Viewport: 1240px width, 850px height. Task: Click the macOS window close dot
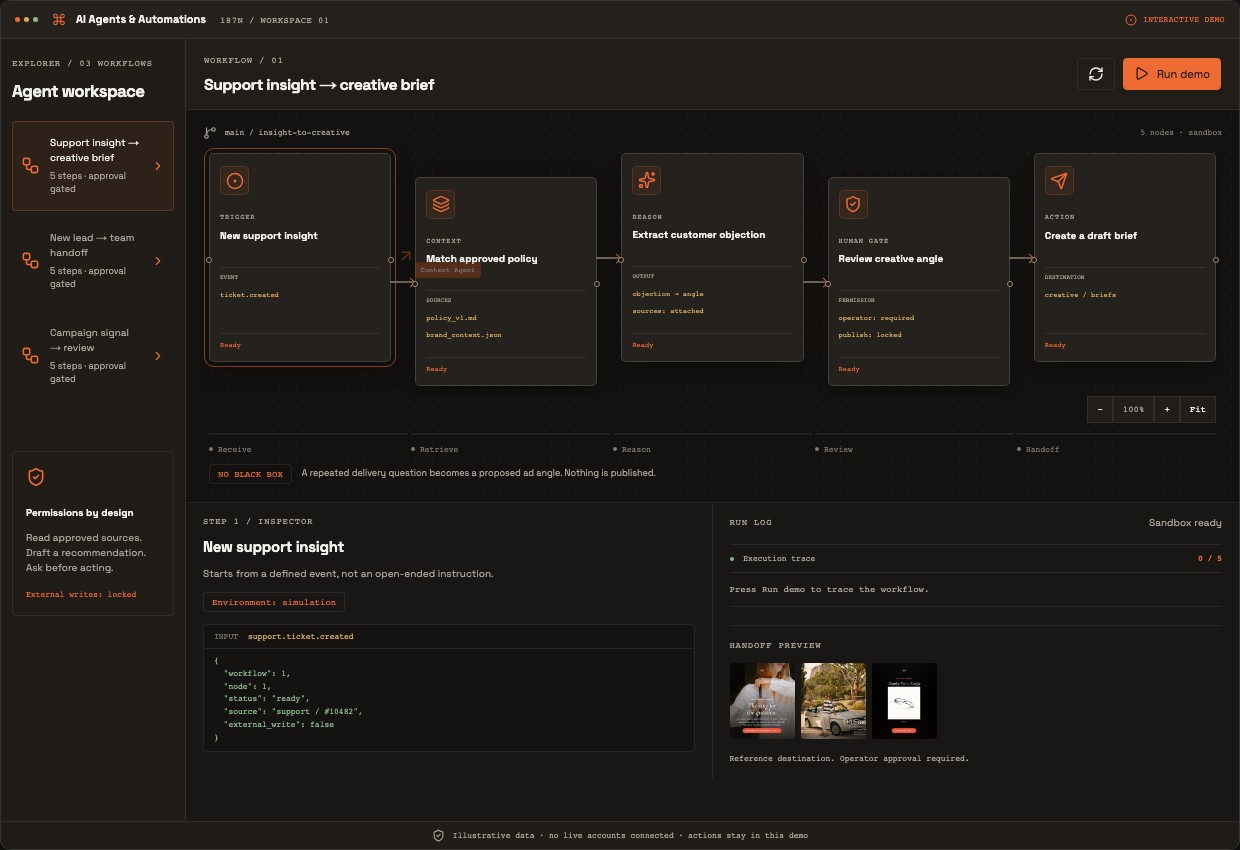coord(17,19)
